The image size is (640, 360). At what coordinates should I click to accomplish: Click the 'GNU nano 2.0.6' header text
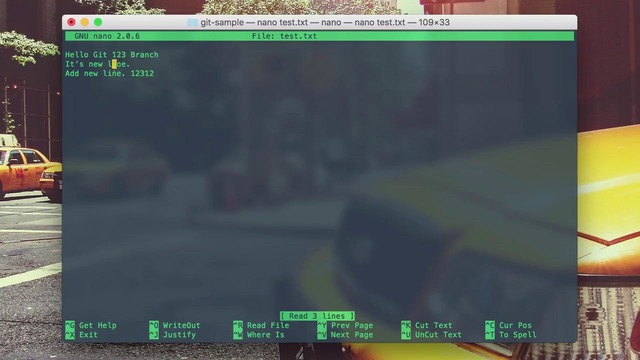[x=107, y=36]
